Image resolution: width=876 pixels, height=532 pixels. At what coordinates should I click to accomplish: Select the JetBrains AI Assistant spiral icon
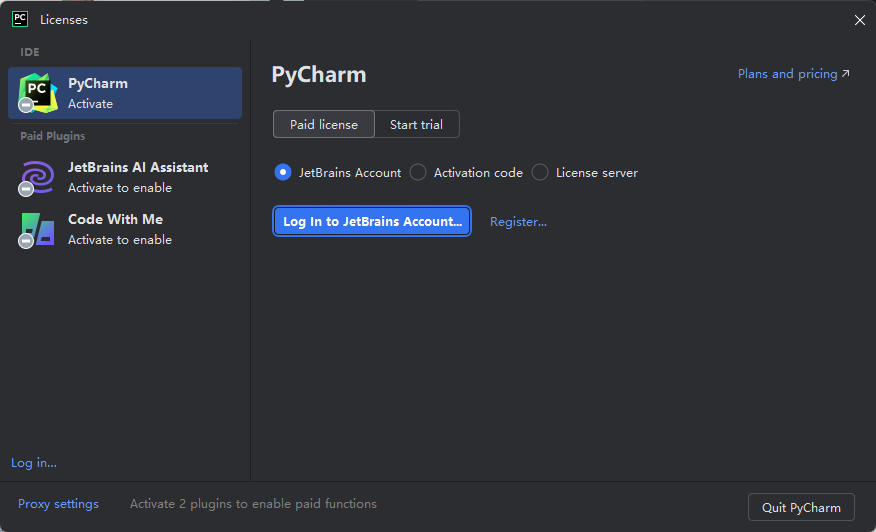pos(37,177)
